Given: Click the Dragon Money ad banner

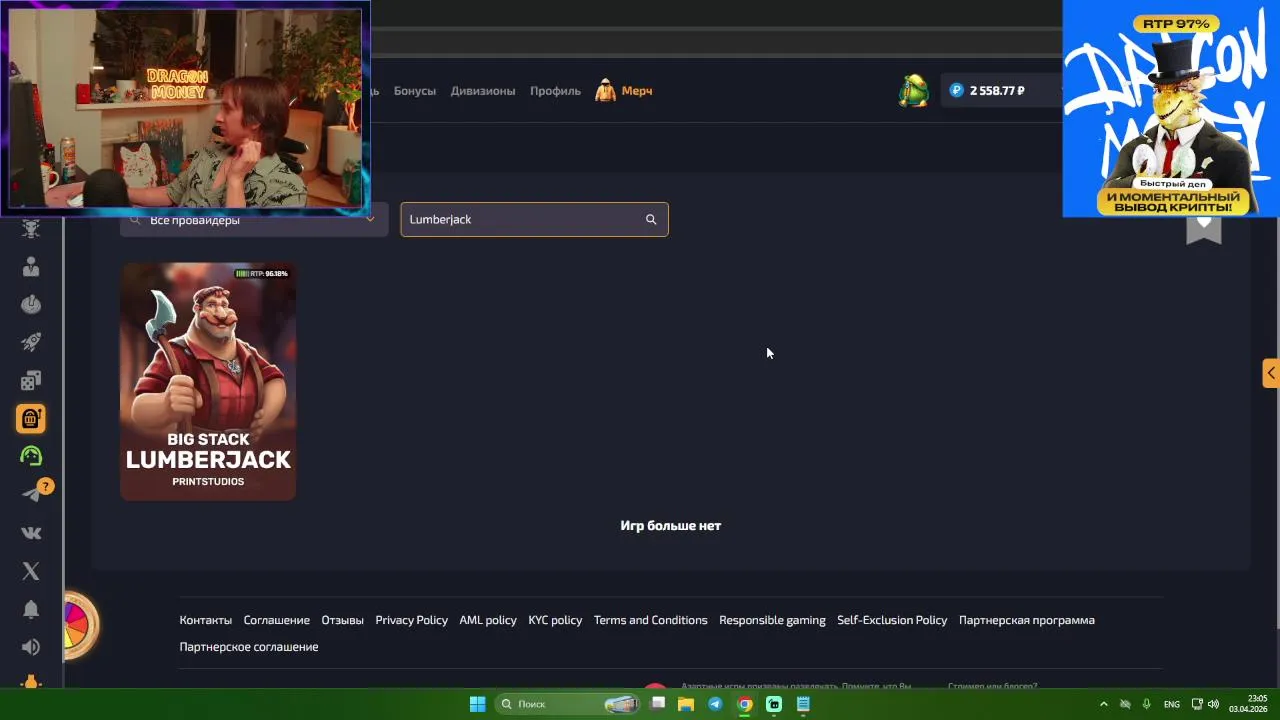Looking at the screenshot, I should (1171, 108).
